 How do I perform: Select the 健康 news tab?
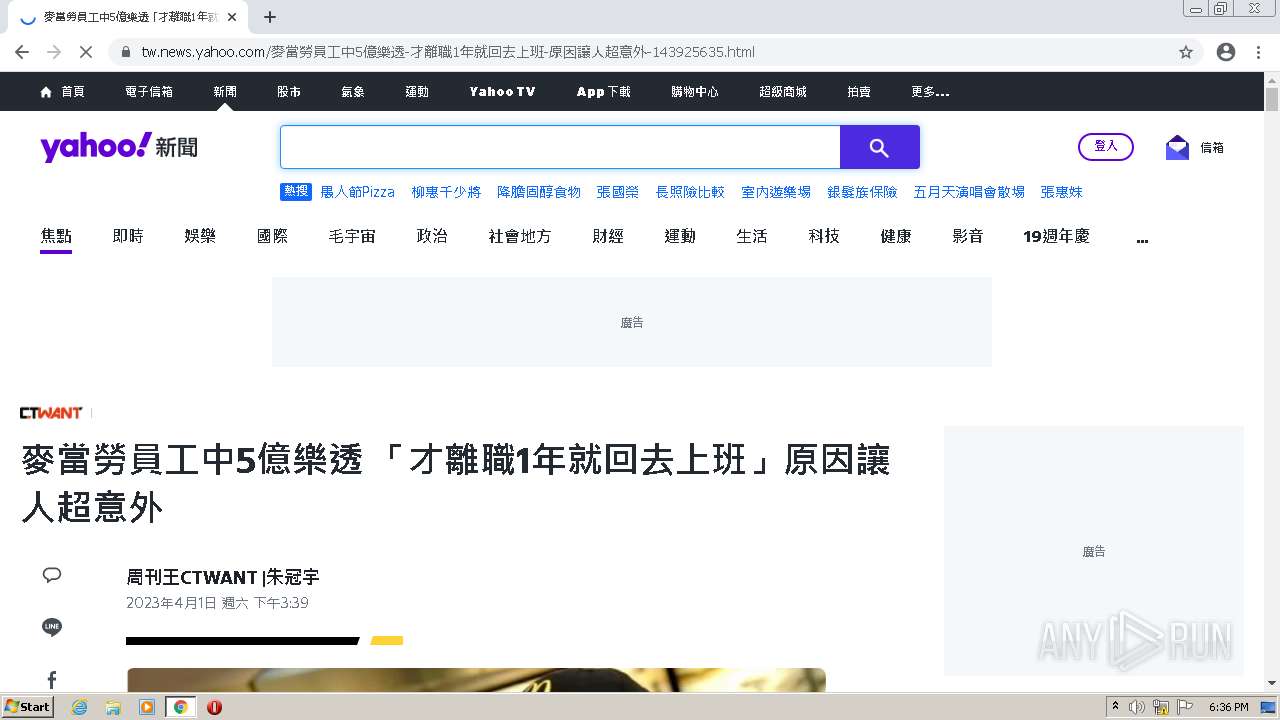(896, 237)
